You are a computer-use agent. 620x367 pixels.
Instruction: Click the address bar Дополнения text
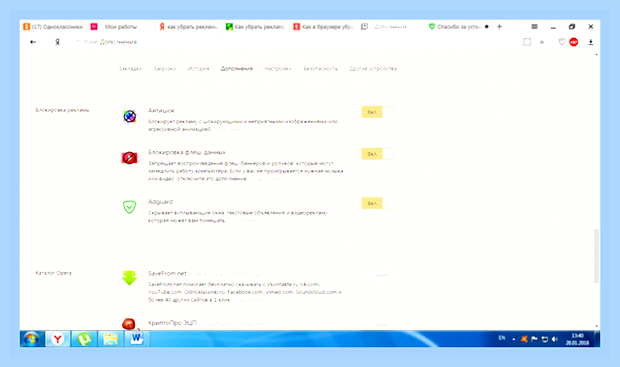pyautogui.click(x=118, y=42)
